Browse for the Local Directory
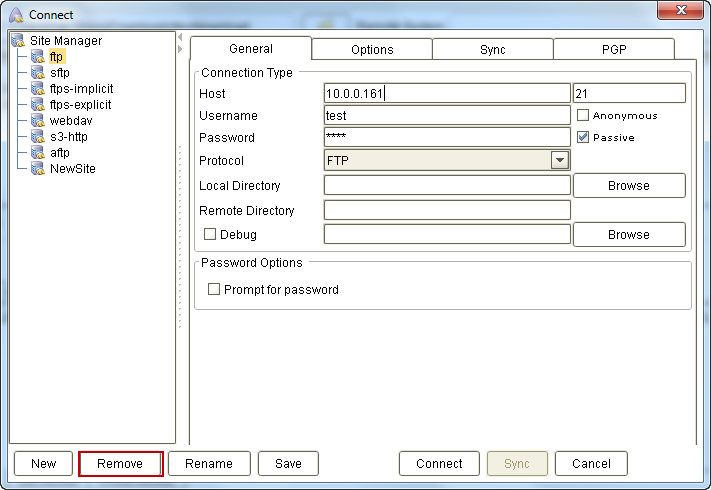Screen dimensions: 711x490 628,186
